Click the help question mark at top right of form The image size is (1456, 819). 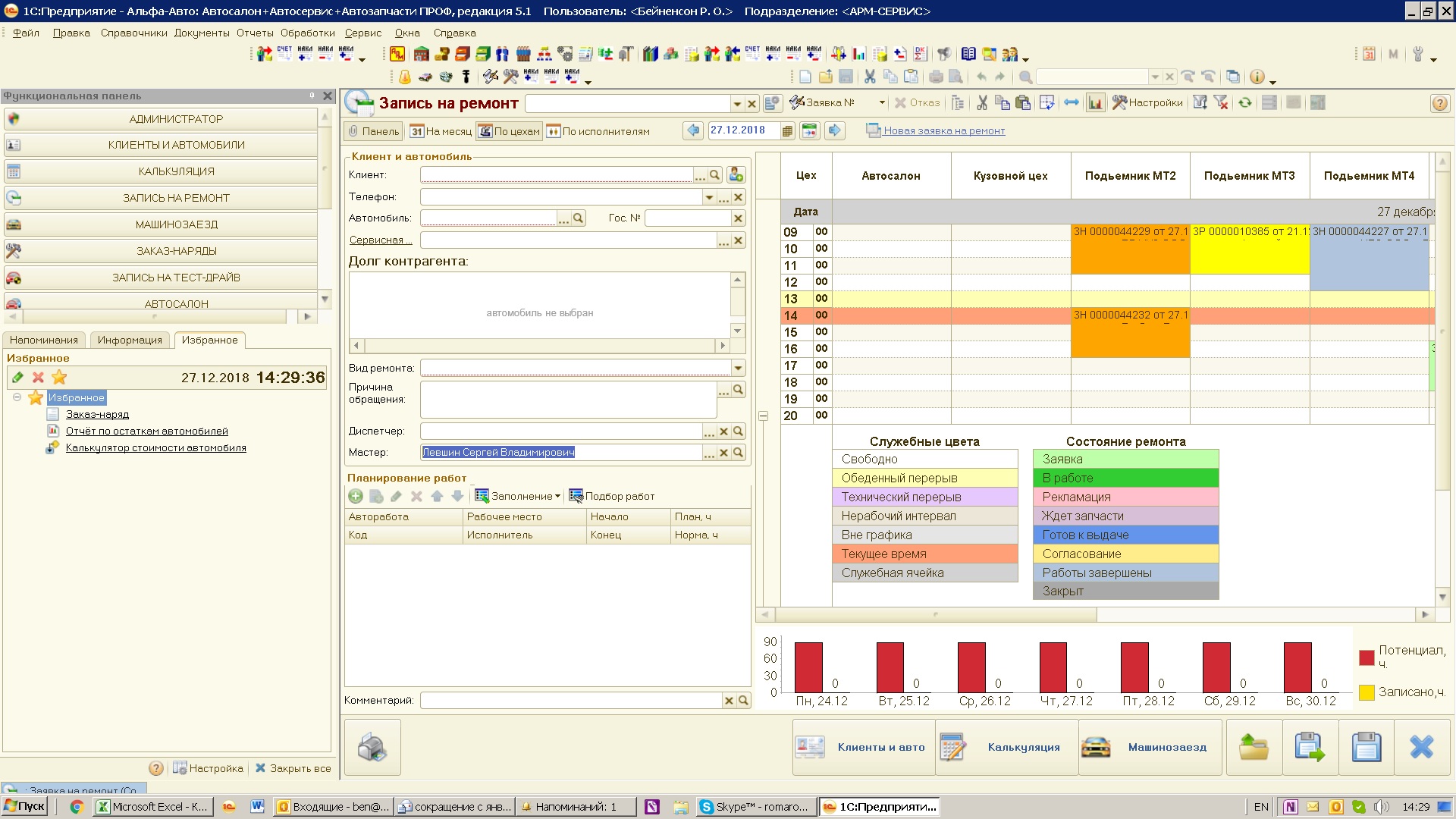1439,103
